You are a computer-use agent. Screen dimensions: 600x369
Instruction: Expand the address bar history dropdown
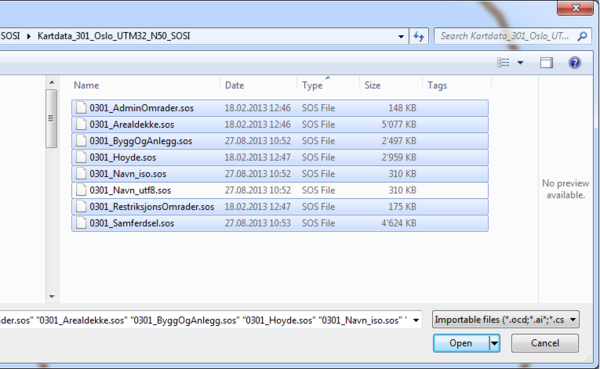(401, 37)
